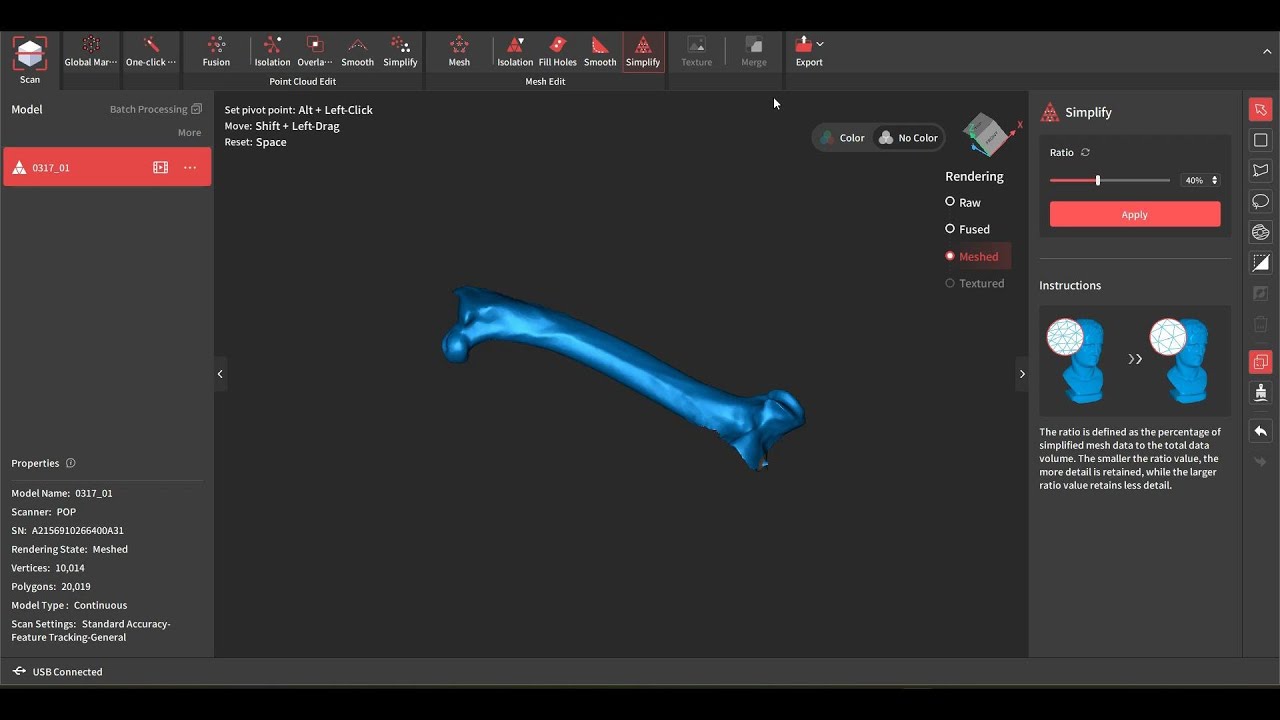
Task: Collapse the right panel arrow
Action: point(1022,374)
